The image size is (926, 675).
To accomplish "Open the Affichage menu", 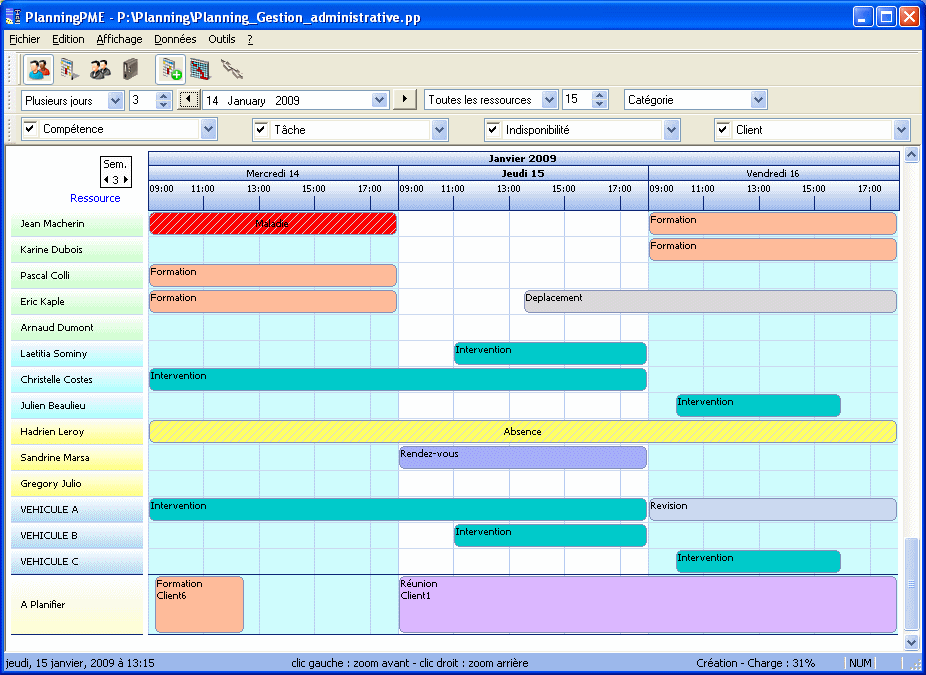I will pyautogui.click(x=119, y=39).
